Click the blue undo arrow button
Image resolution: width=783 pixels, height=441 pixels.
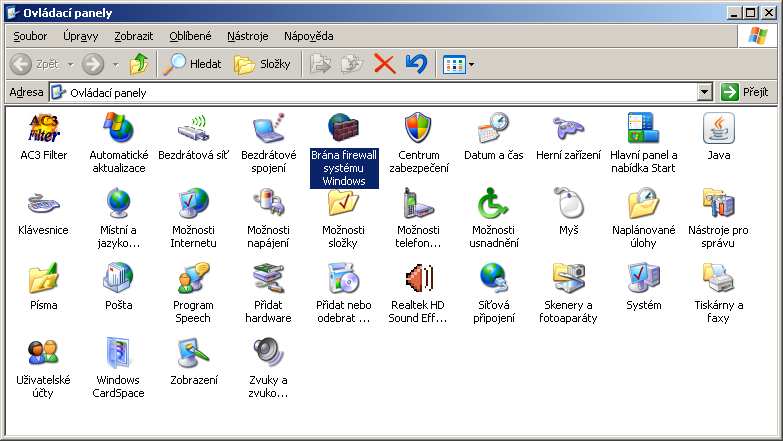coord(416,64)
